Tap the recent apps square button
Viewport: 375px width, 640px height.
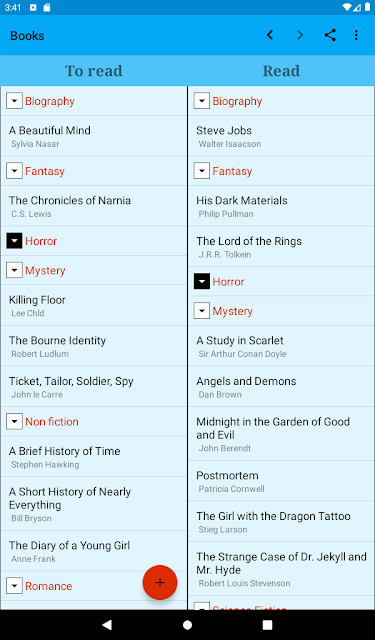[267, 624]
